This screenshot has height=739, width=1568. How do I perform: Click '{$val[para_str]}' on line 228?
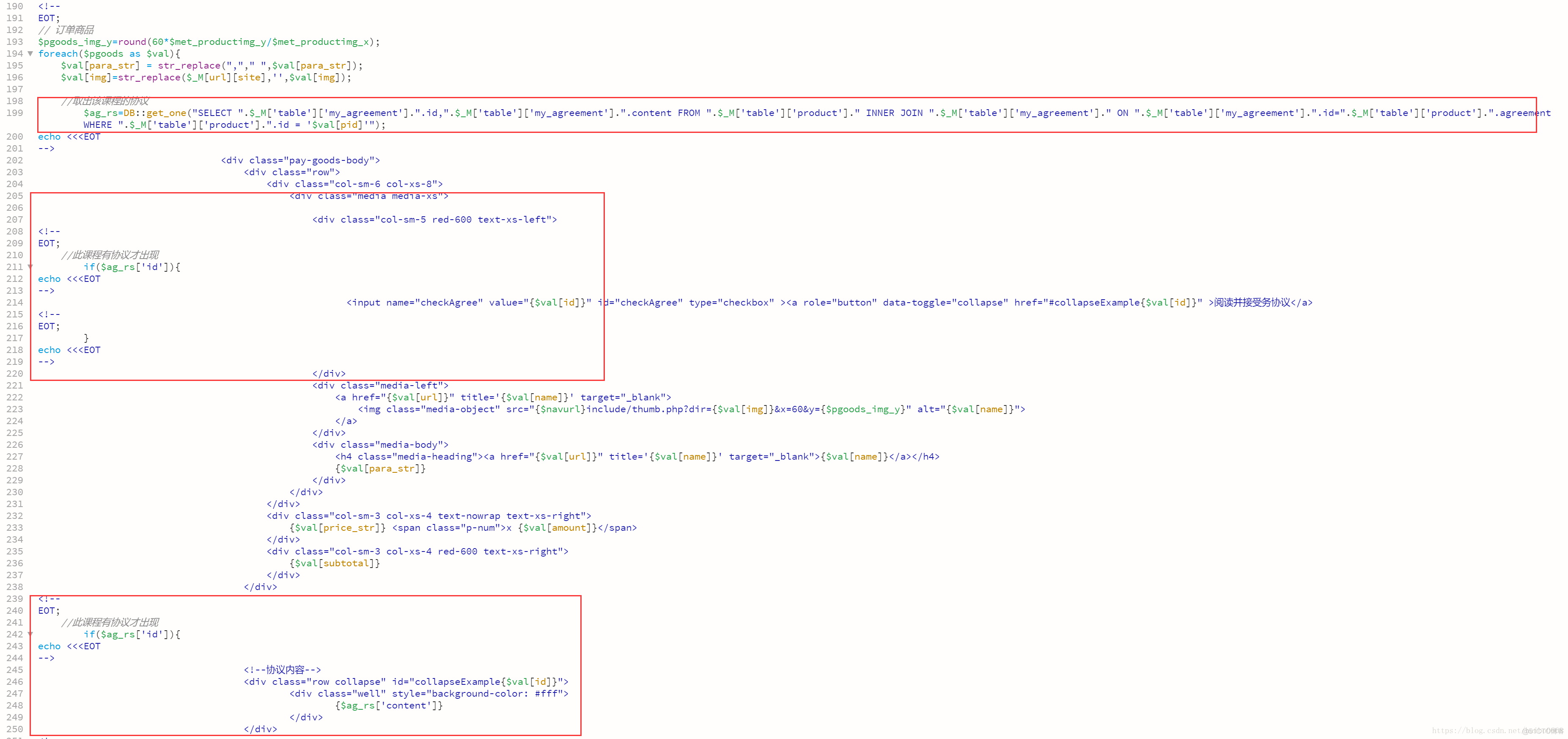coord(380,469)
